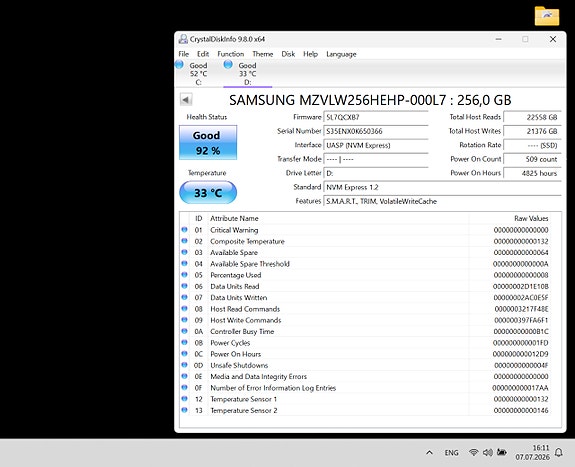Click the Attribute Name column header

(x=234, y=218)
